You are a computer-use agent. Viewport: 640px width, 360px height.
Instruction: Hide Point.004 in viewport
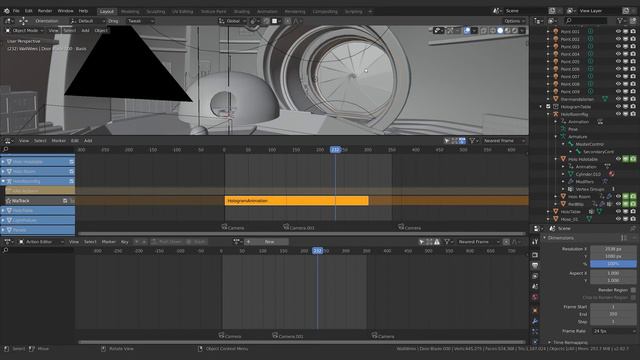pyautogui.click(x=618, y=54)
